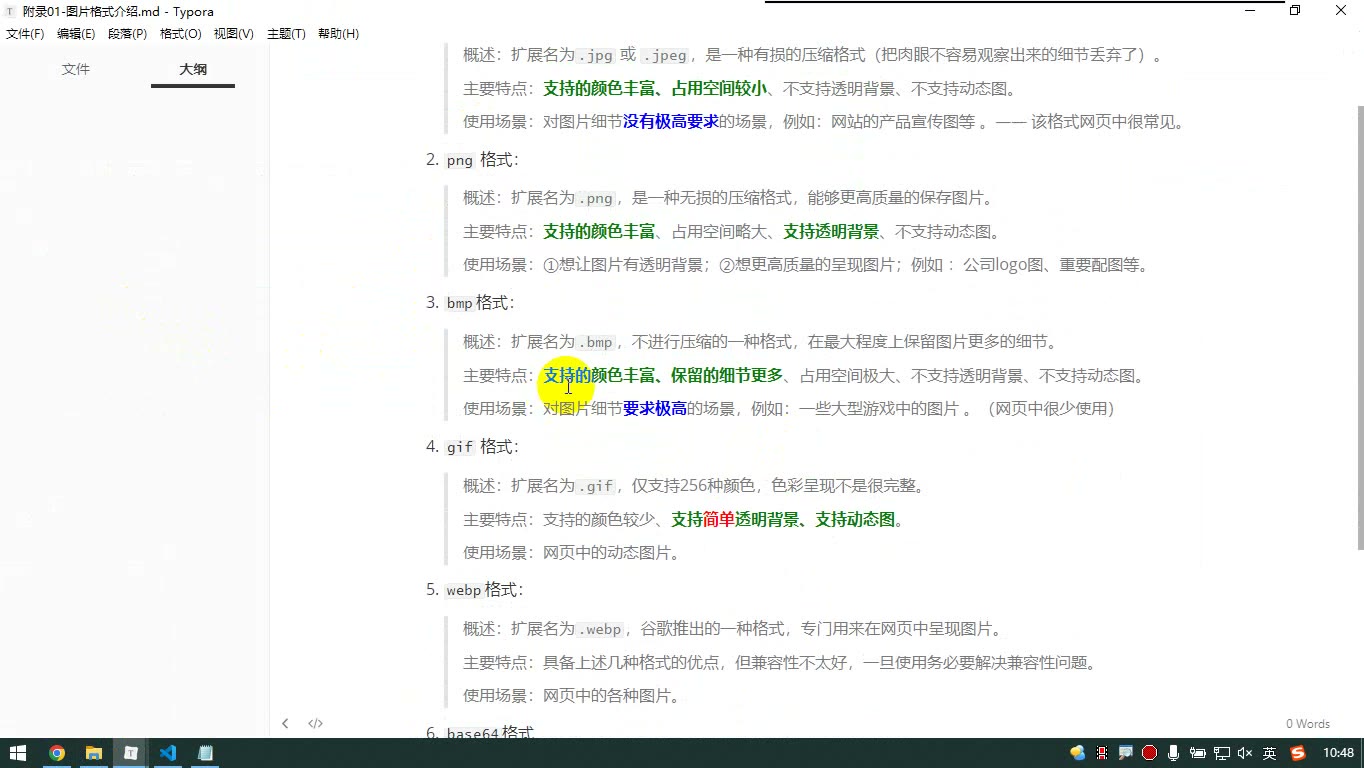Switch to the 文件 sidebar tab
Image resolution: width=1364 pixels, height=768 pixels.
coord(76,69)
